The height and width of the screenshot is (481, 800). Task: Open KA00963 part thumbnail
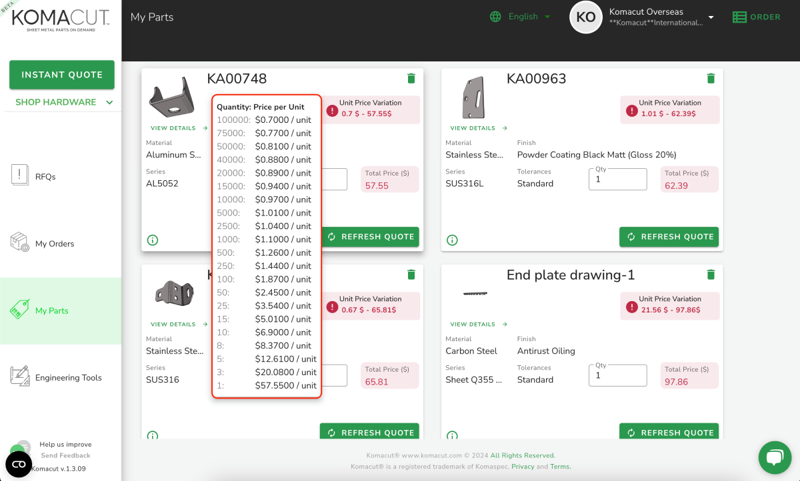473,97
